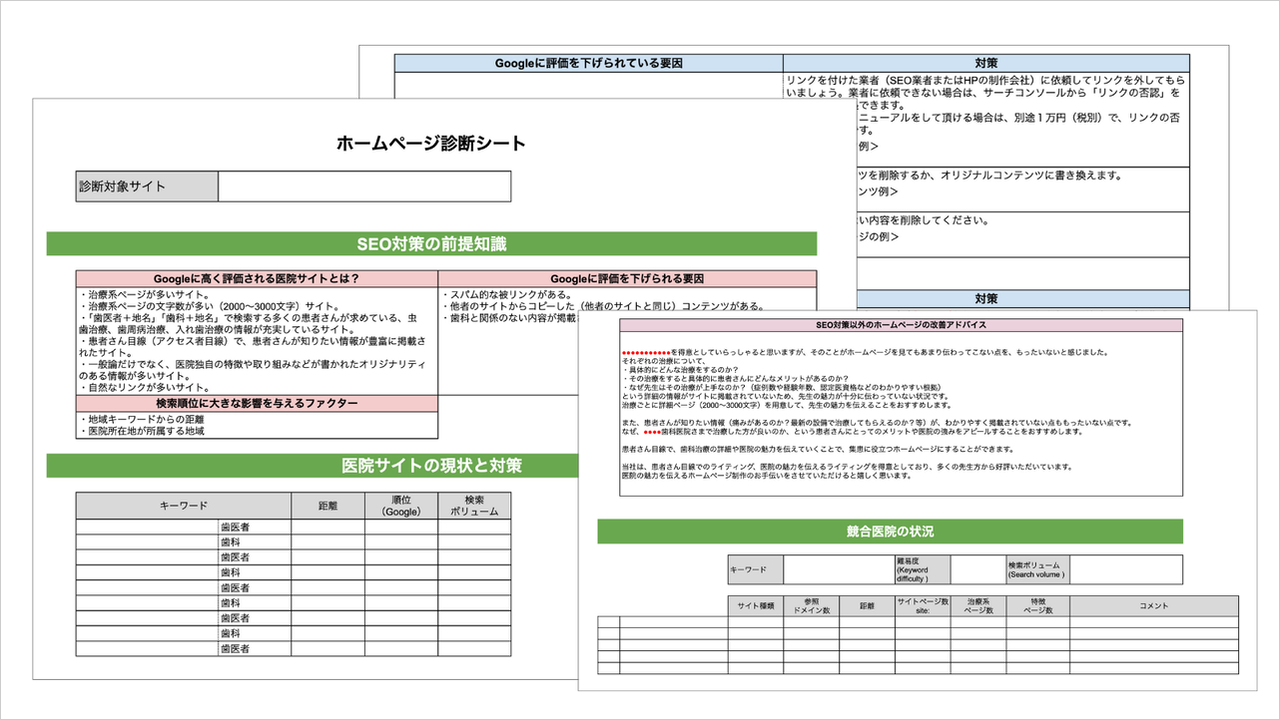Select the ホームページ診断シート title text

pyautogui.click(x=431, y=143)
